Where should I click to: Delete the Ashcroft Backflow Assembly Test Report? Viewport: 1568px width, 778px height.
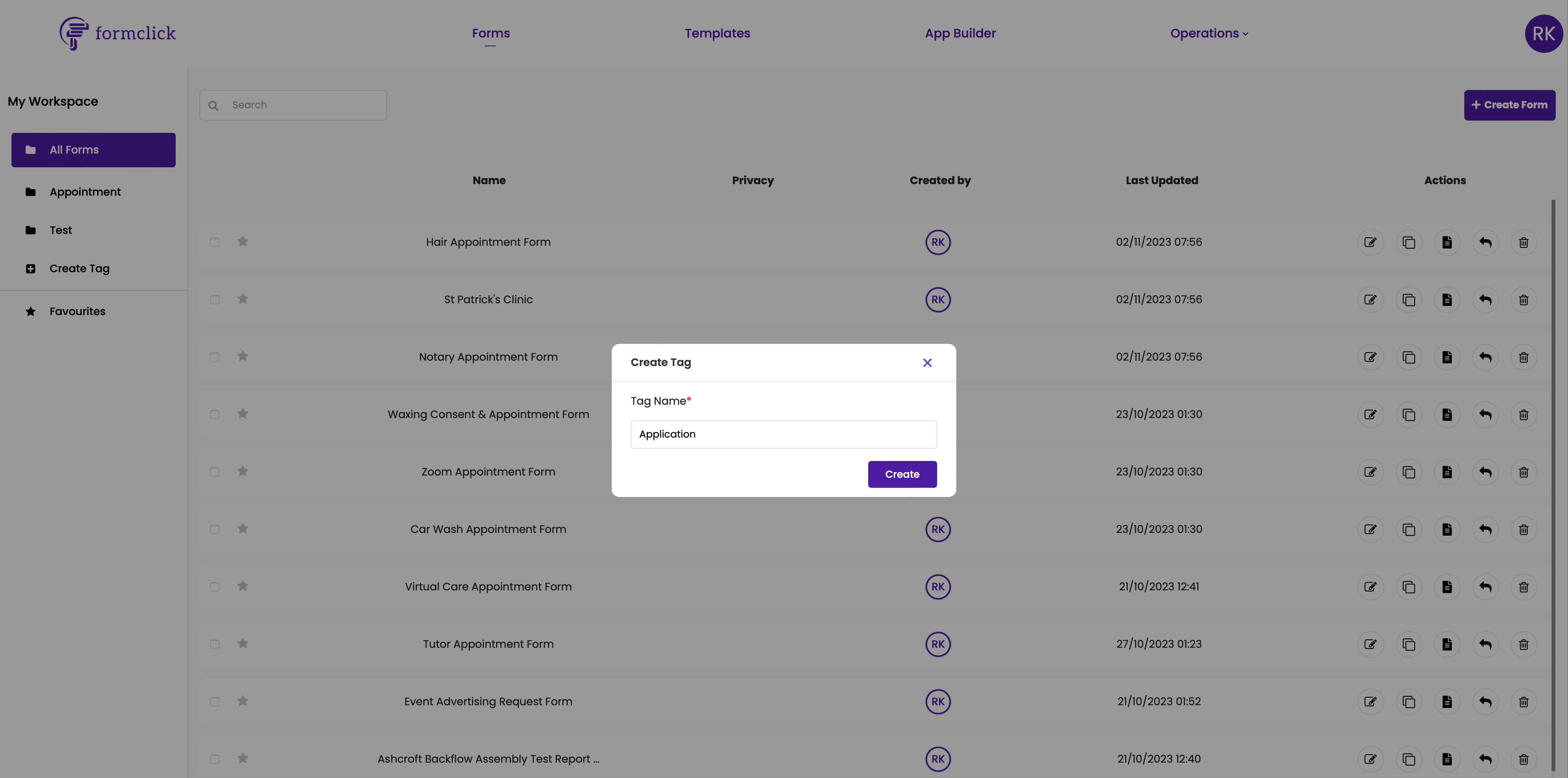pos(1524,759)
